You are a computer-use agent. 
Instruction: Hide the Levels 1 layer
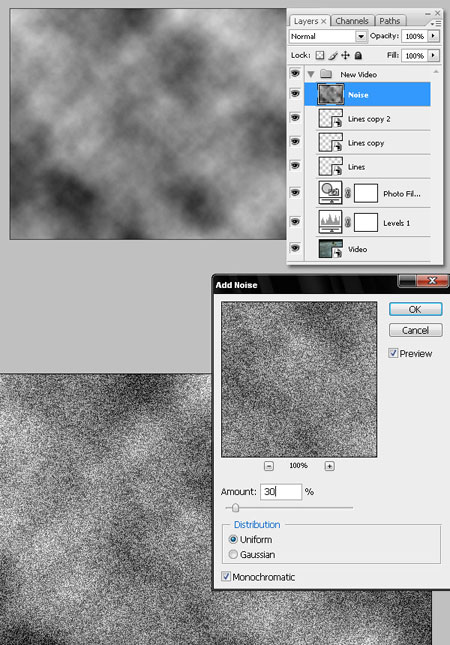pyautogui.click(x=295, y=222)
